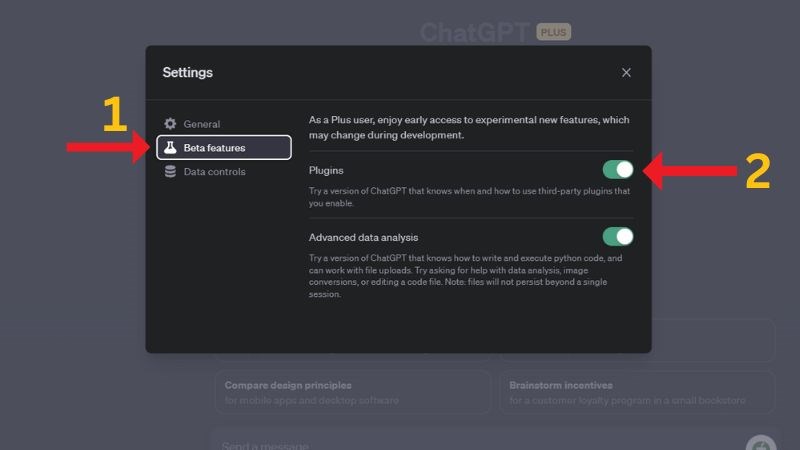Select the Beta features tab
The image size is (800, 450).
pos(224,147)
